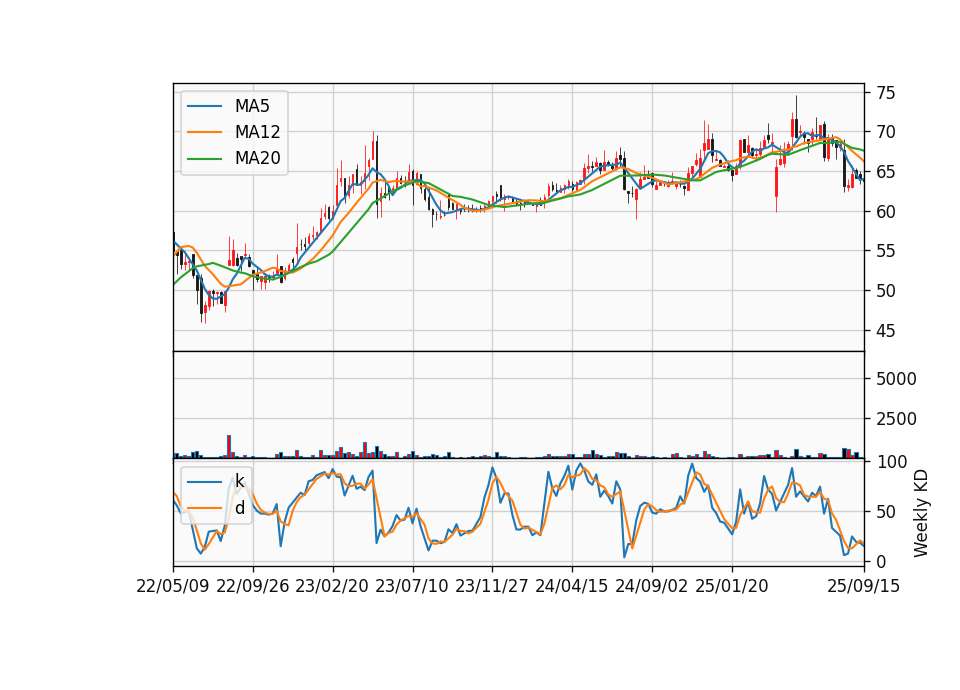
Task: Click the MA20 legend label
Action: click(x=257, y=158)
